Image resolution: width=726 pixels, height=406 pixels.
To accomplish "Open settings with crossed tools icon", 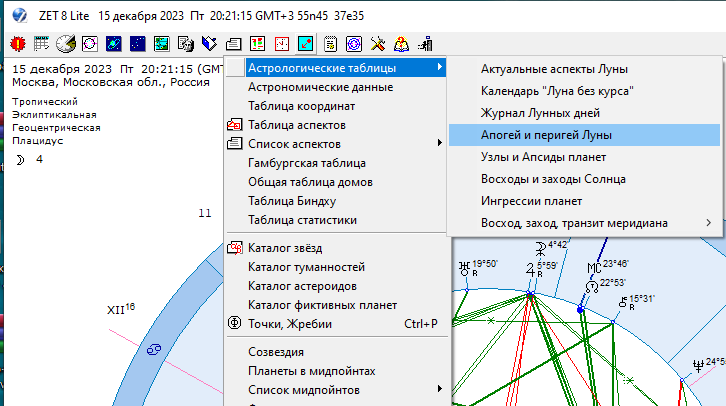I will tap(378, 44).
